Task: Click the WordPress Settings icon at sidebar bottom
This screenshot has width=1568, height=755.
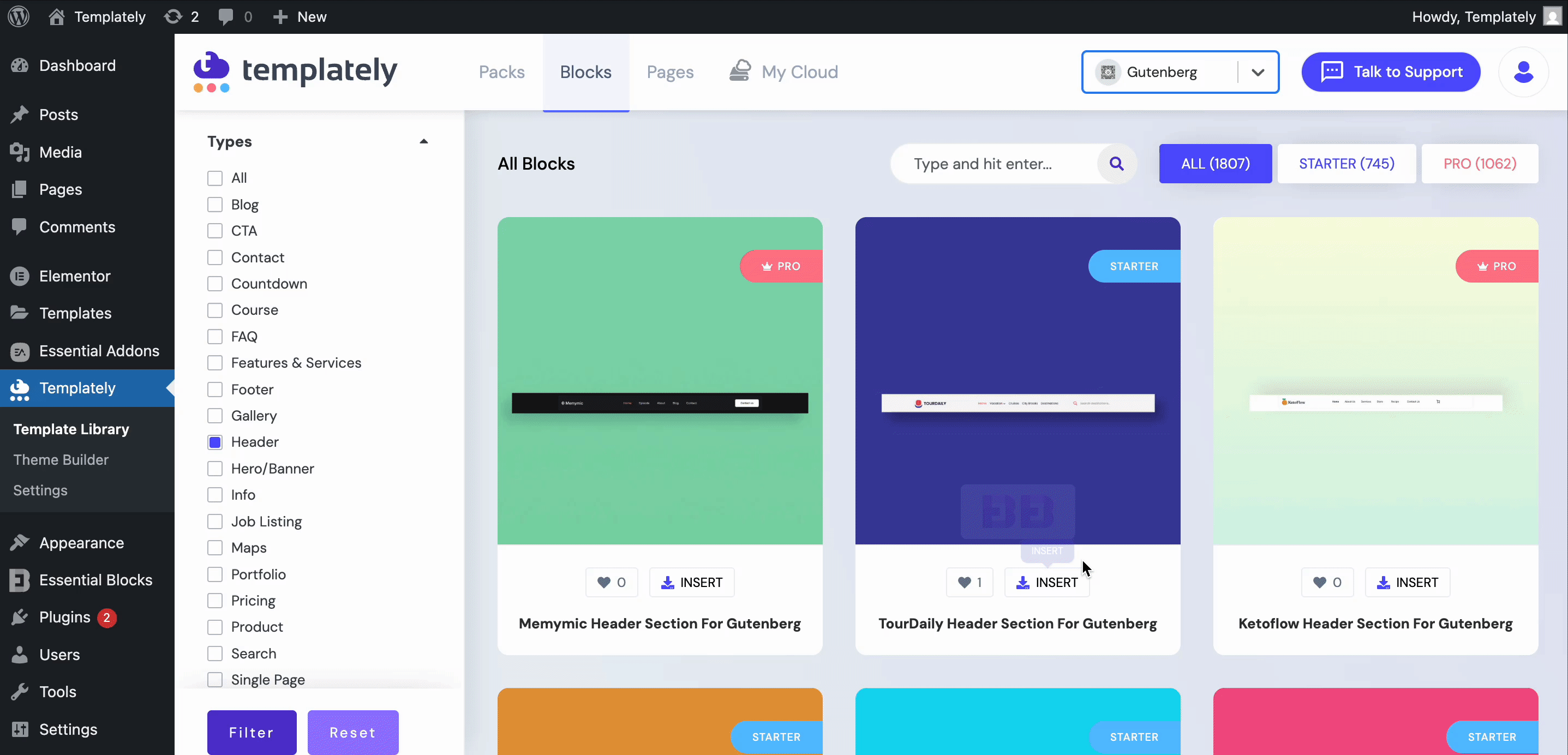Action: click(20, 729)
